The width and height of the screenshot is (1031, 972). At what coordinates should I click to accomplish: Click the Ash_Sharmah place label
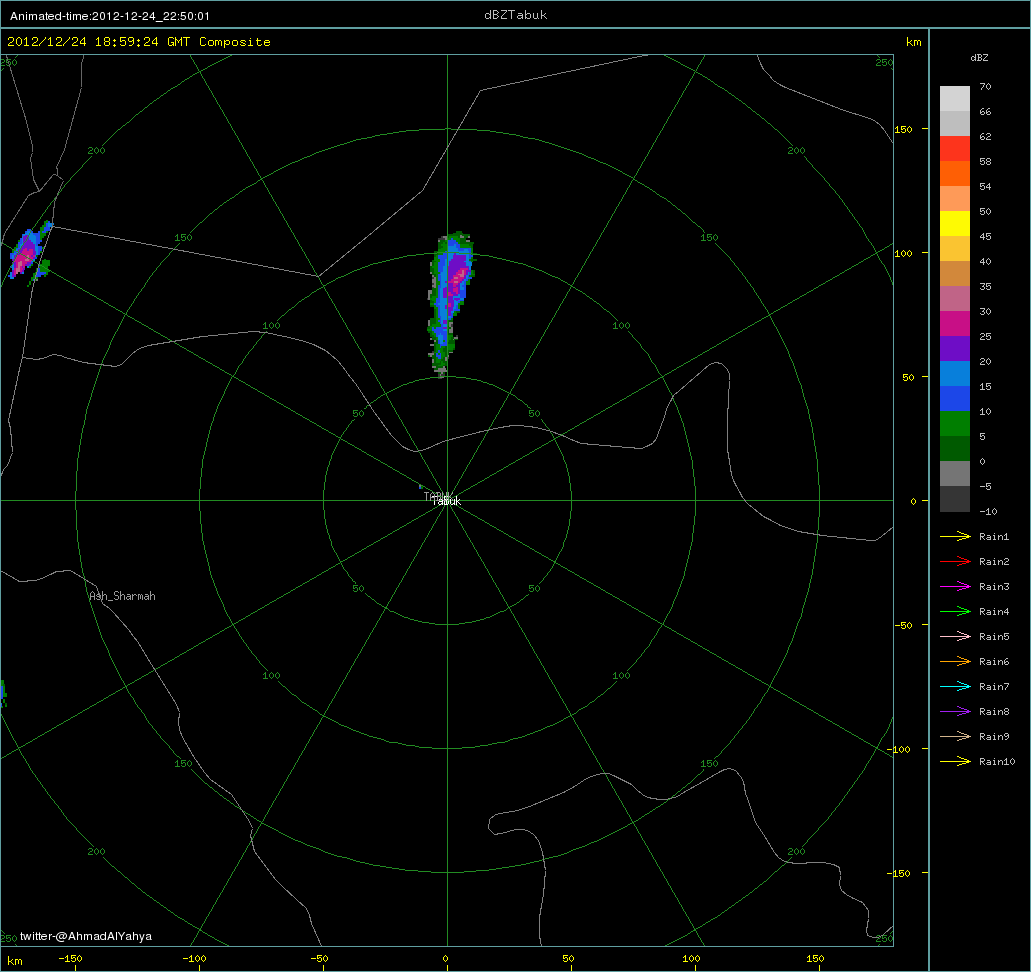[122, 596]
